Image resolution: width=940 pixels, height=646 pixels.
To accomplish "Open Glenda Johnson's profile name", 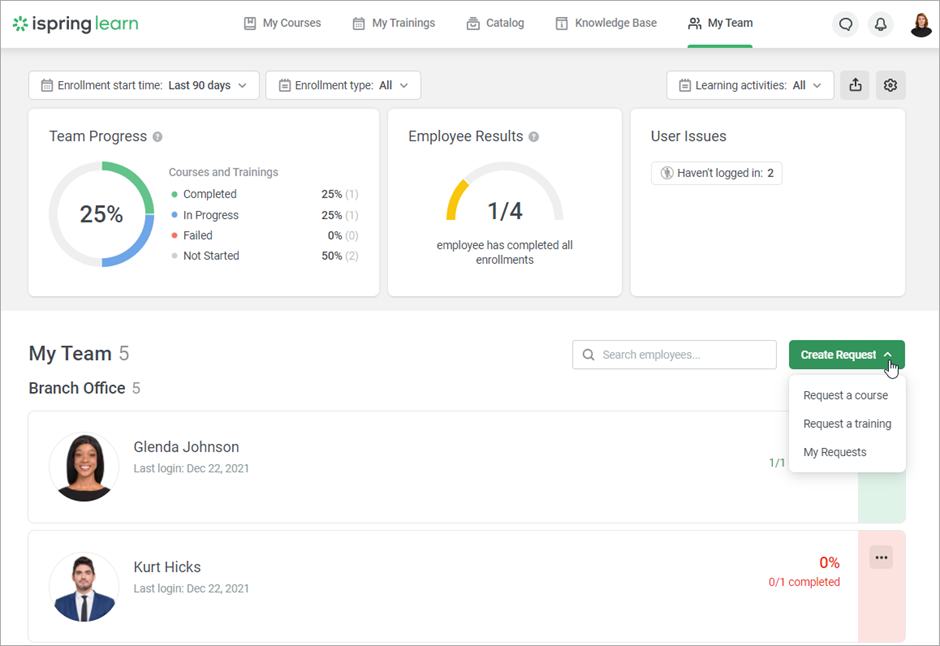I will tap(186, 447).
